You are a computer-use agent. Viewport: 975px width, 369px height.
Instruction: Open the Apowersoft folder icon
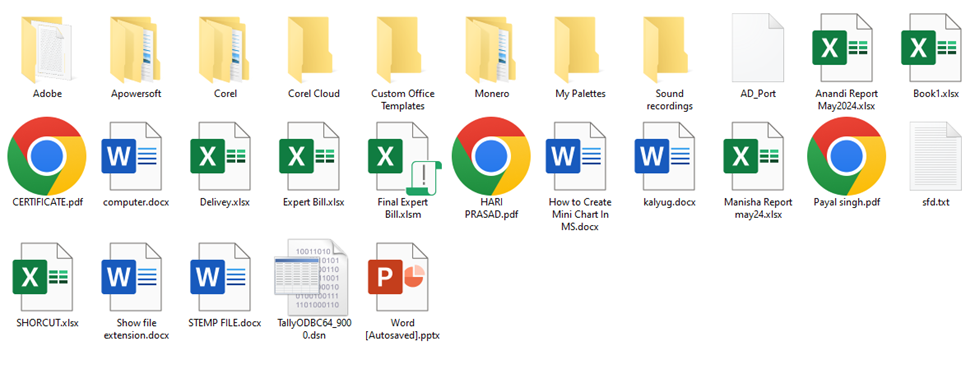click(x=136, y=50)
